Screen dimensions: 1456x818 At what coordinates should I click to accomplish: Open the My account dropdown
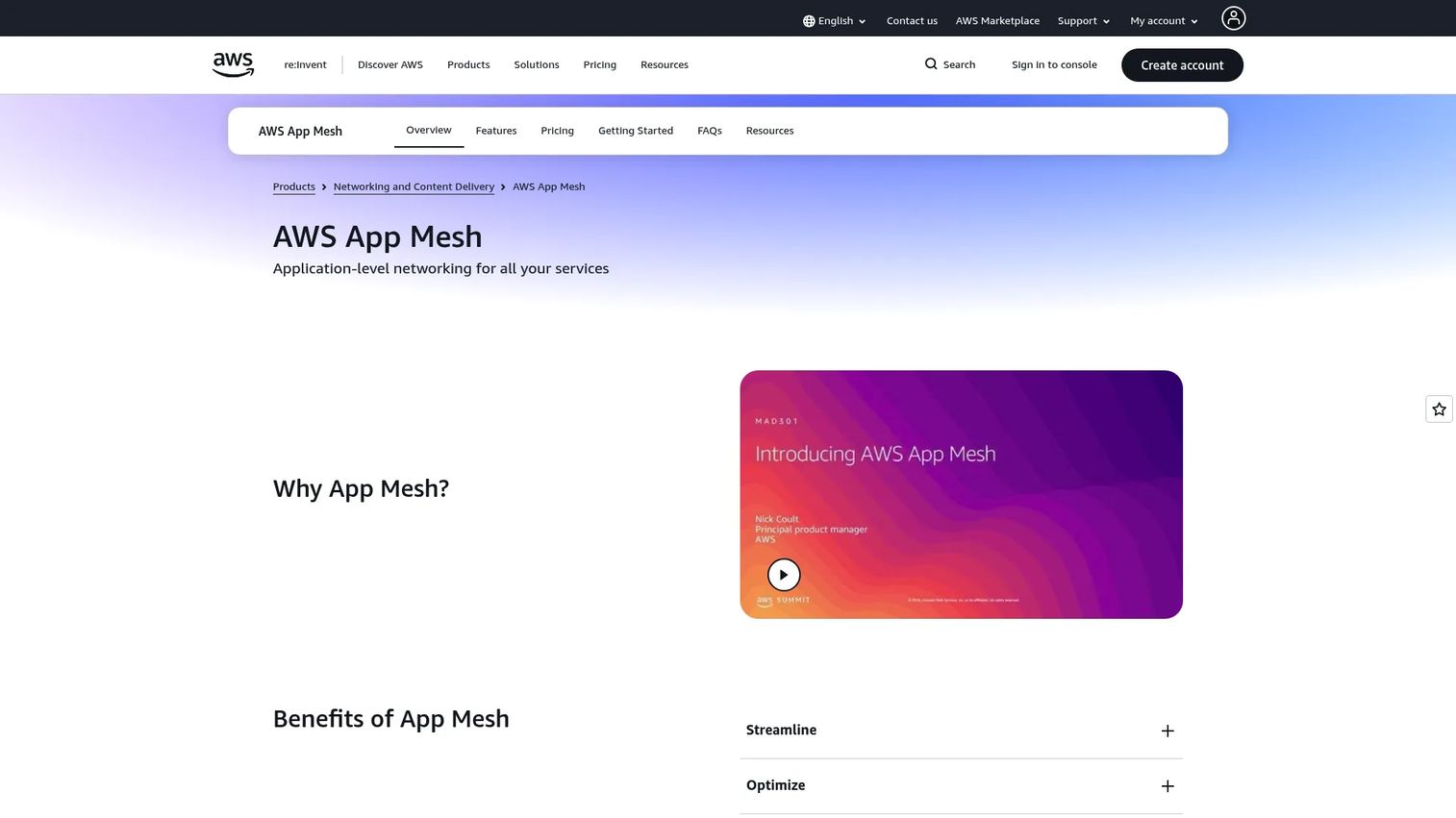click(1164, 21)
